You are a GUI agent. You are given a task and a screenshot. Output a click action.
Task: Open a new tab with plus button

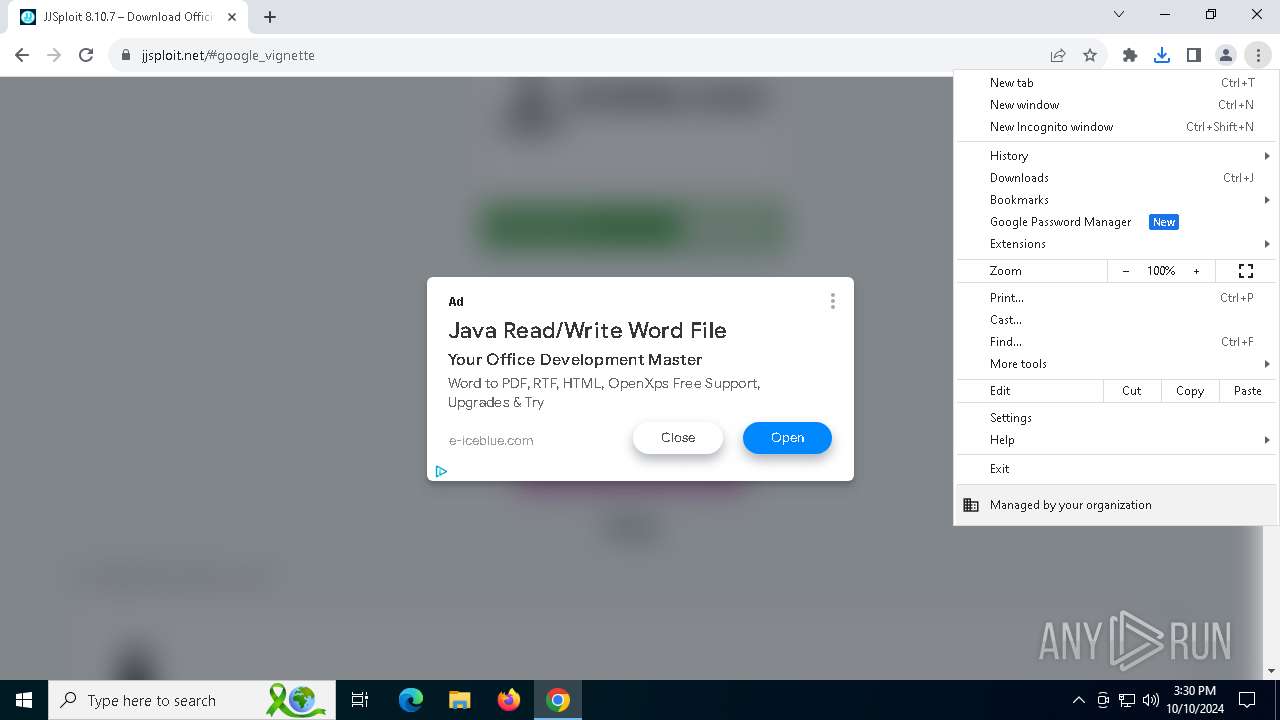pyautogui.click(x=270, y=16)
